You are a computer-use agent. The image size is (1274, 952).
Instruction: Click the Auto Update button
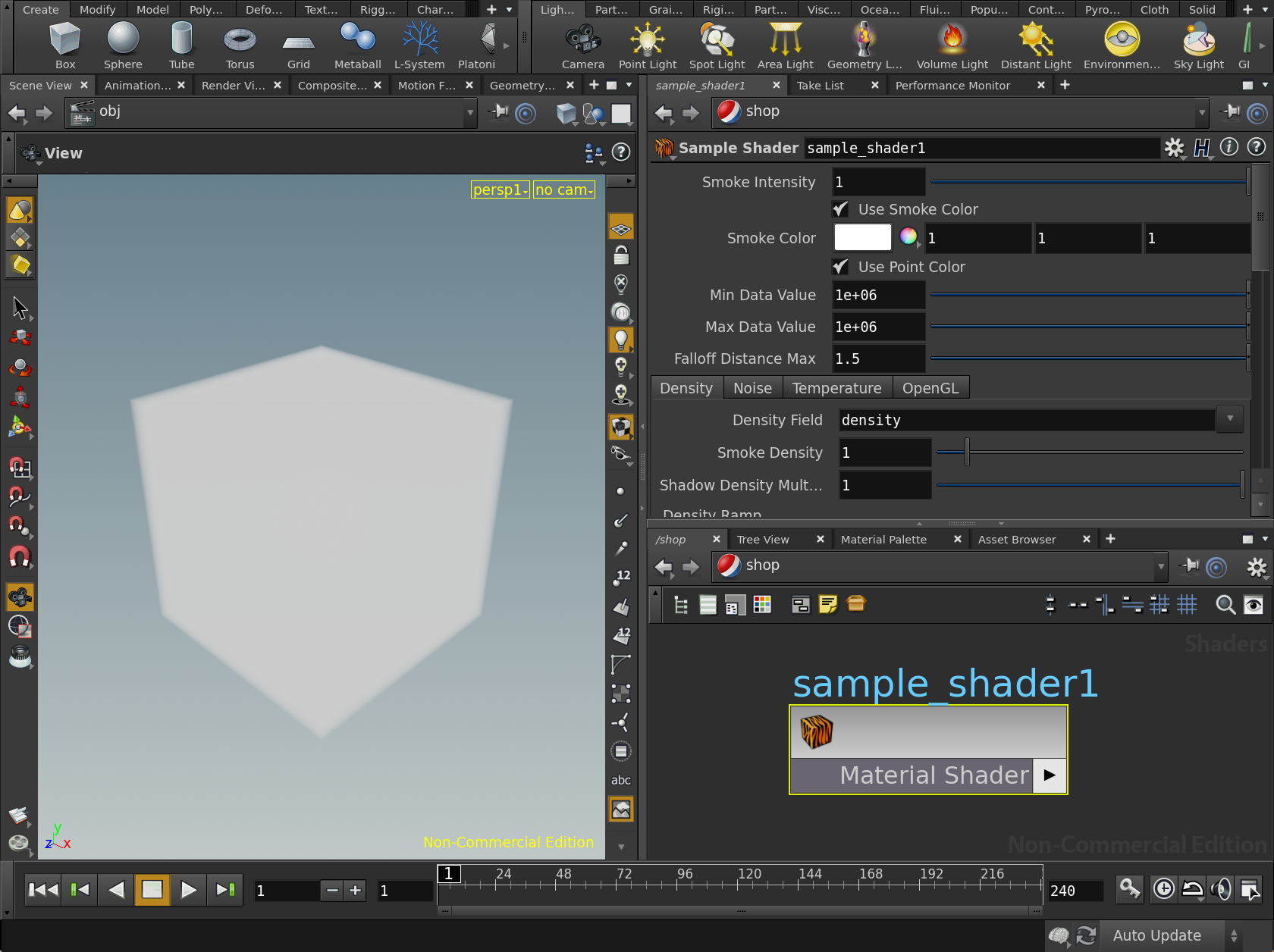click(1156, 935)
